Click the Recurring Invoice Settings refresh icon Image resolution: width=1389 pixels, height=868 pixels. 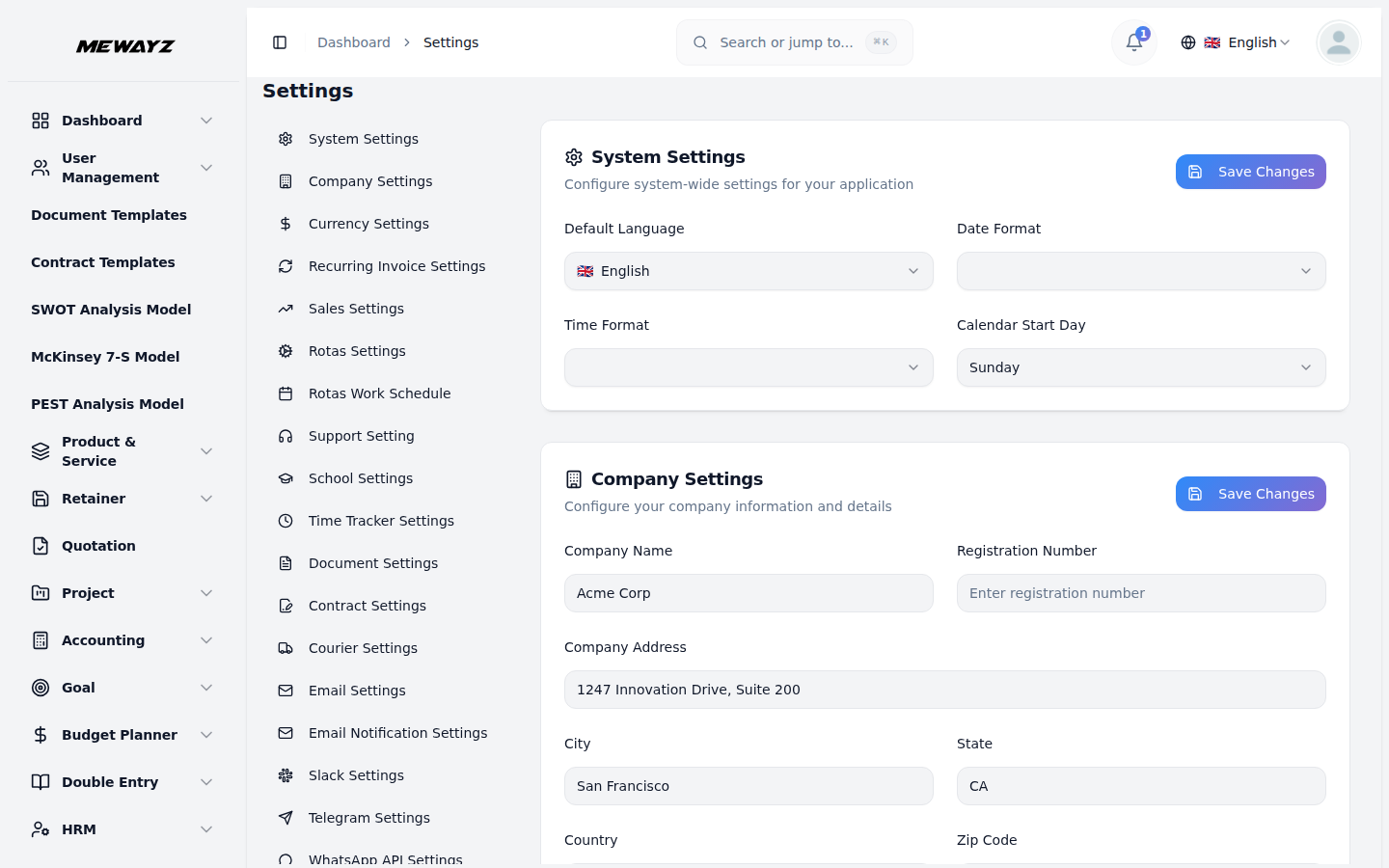[x=286, y=265]
